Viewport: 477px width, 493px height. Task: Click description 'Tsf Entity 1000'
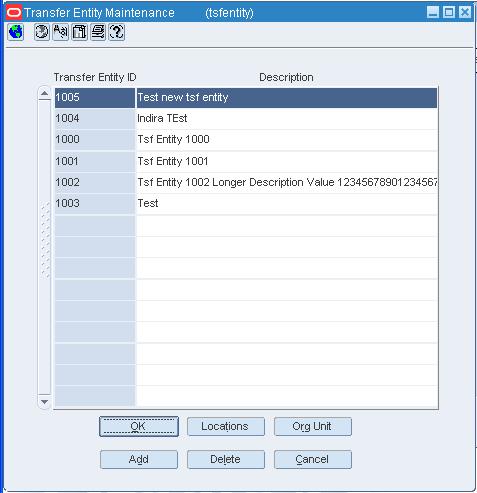[287, 140]
